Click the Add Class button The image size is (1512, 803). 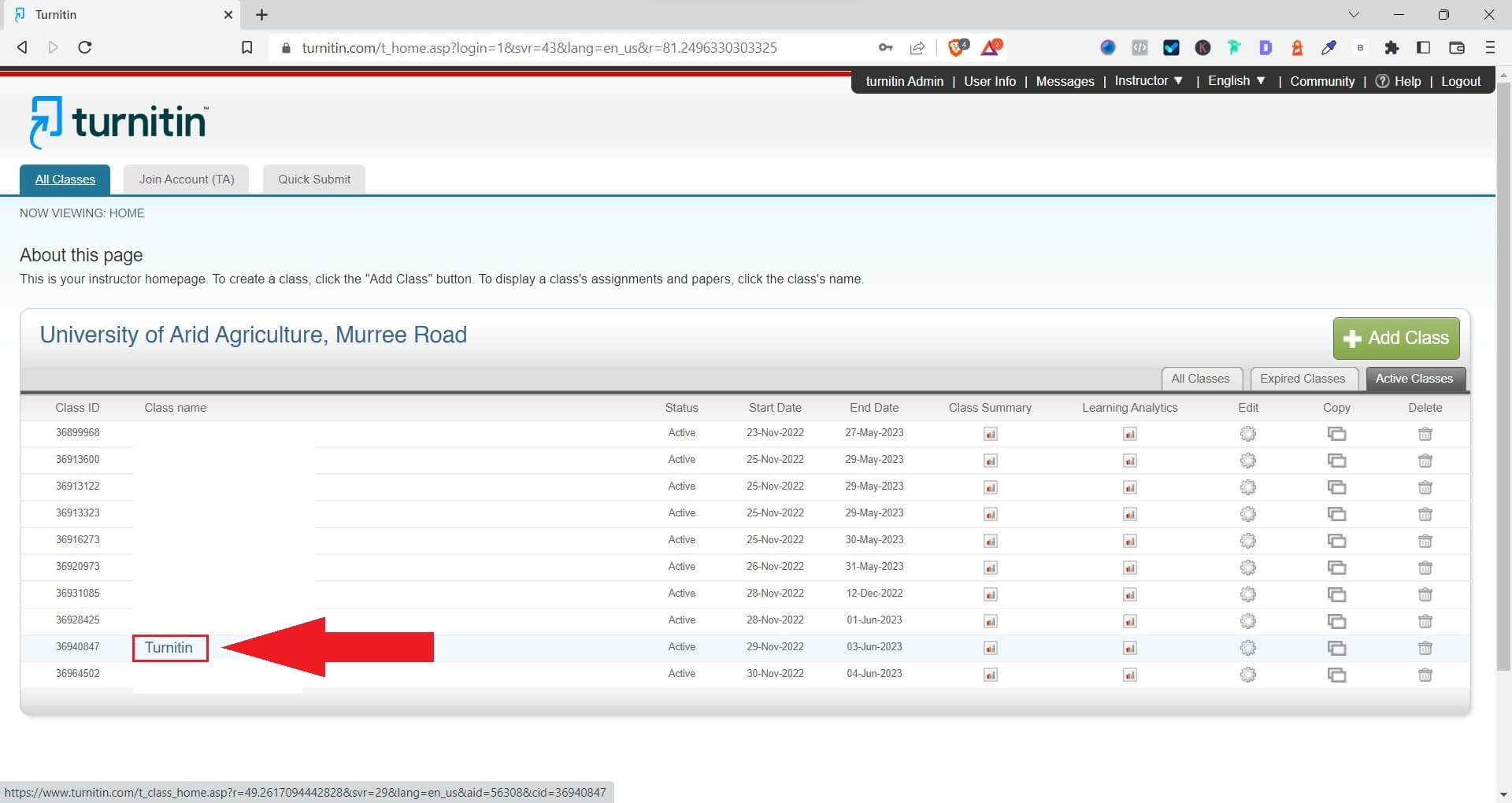point(1395,338)
